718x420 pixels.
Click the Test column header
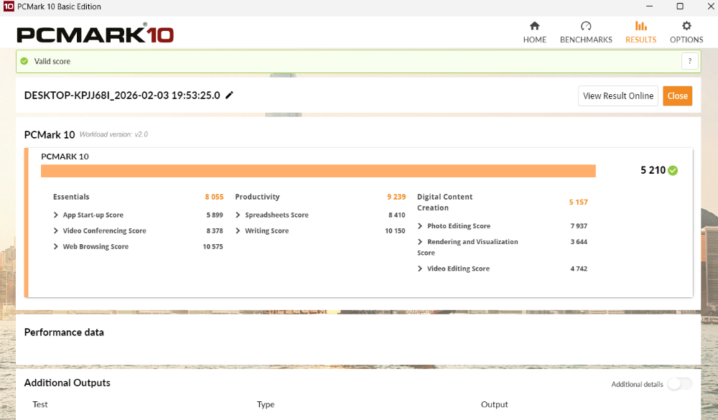click(x=40, y=404)
